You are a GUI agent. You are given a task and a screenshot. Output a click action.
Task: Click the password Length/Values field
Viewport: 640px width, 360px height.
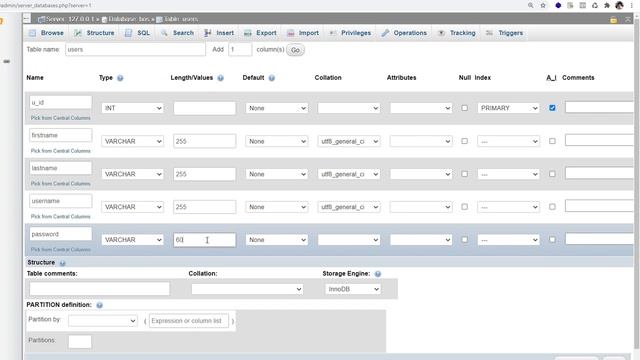(204, 240)
